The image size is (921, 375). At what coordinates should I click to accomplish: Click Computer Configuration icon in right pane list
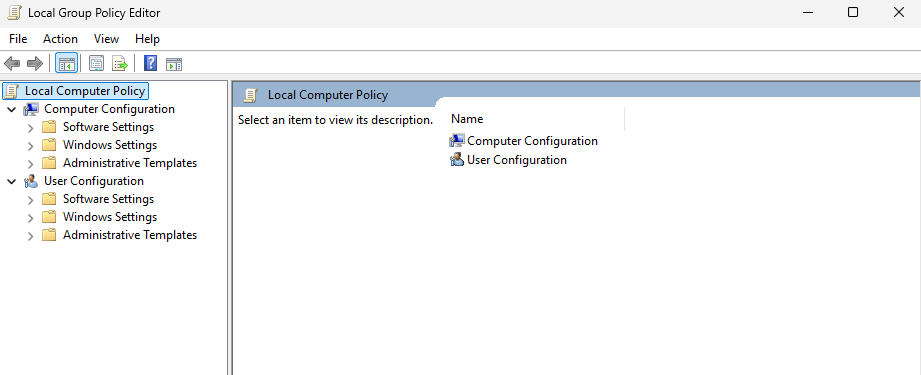(x=457, y=141)
